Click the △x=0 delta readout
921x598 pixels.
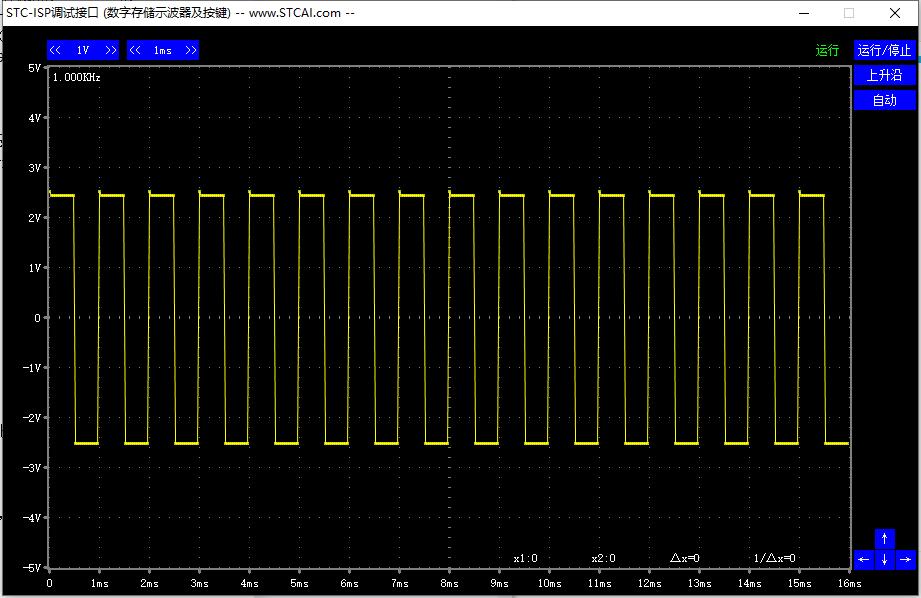(685, 558)
